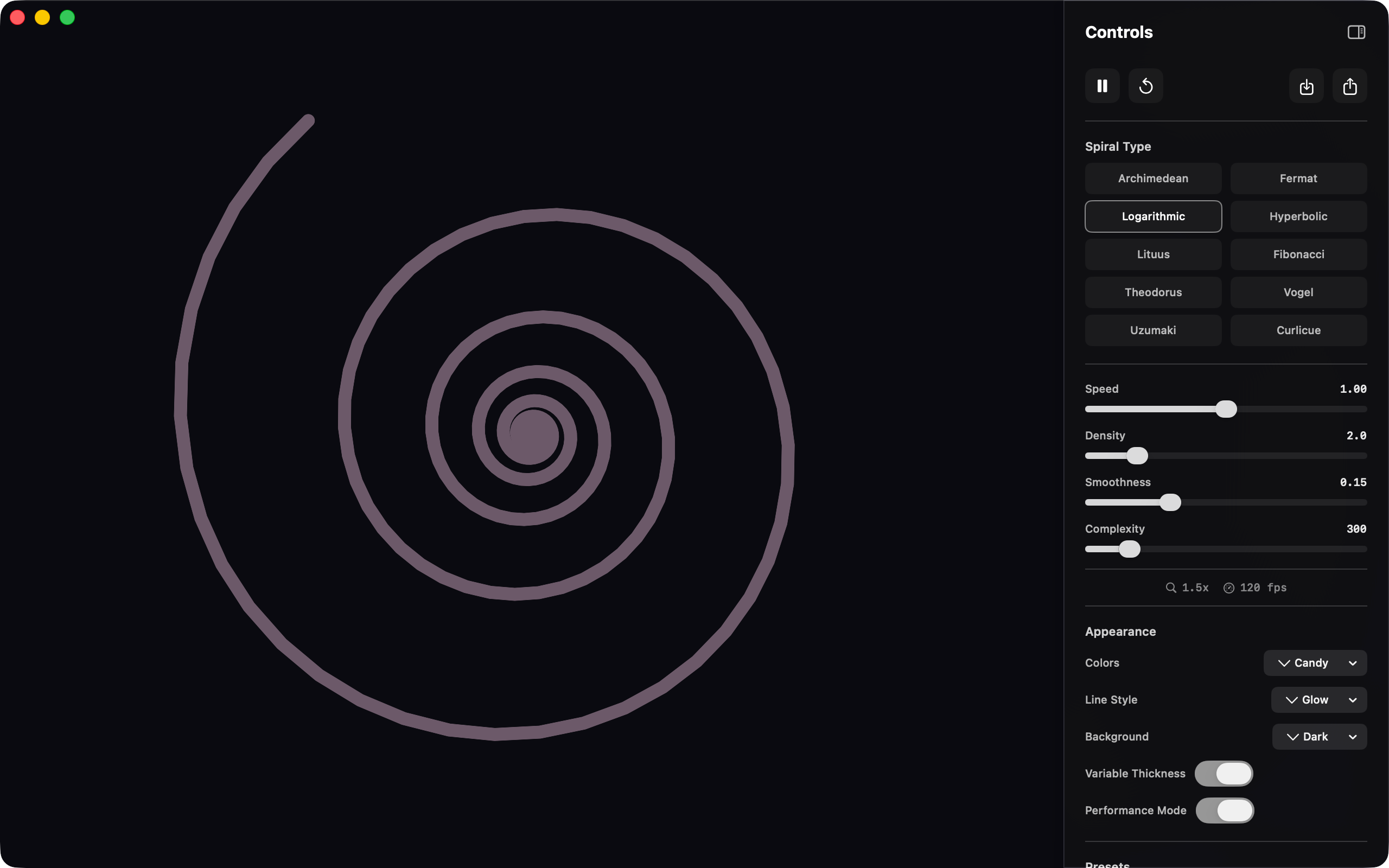Click the Spiral Type heading
Image resolution: width=1389 pixels, height=868 pixels.
pos(1118,146)
